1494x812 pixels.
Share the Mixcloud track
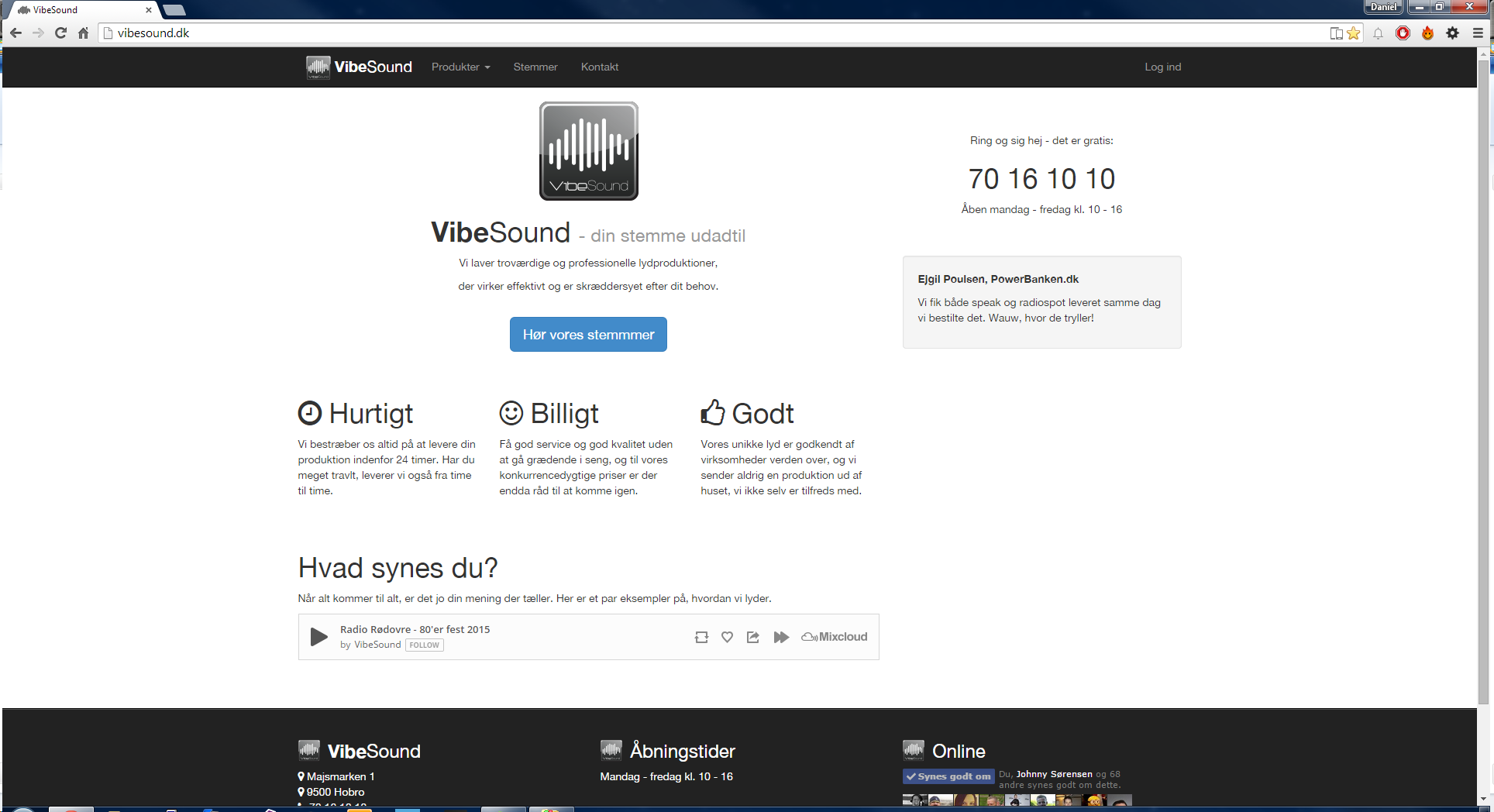(752, 637)
